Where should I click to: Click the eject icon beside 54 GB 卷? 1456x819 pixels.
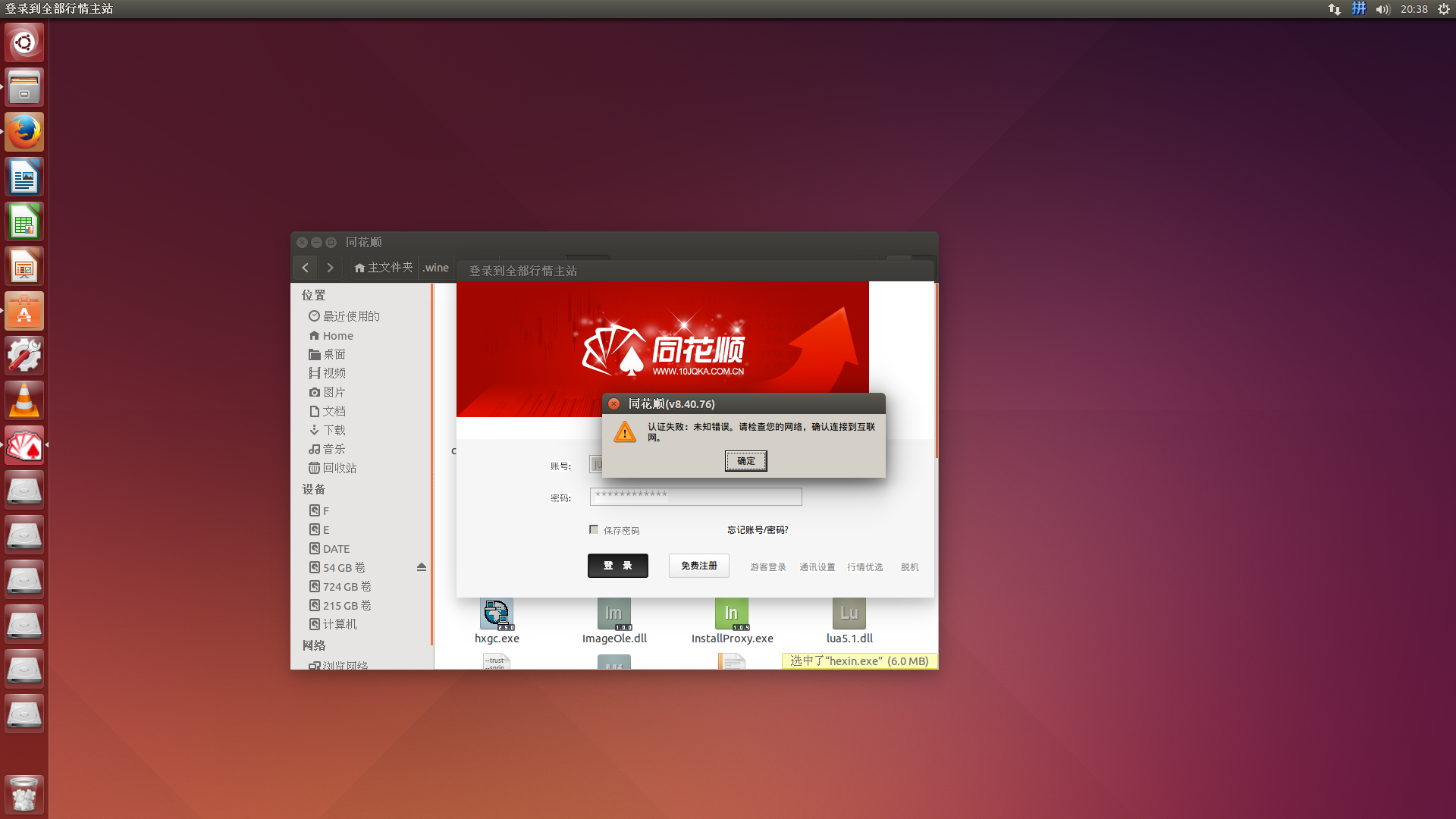point(421,566)
